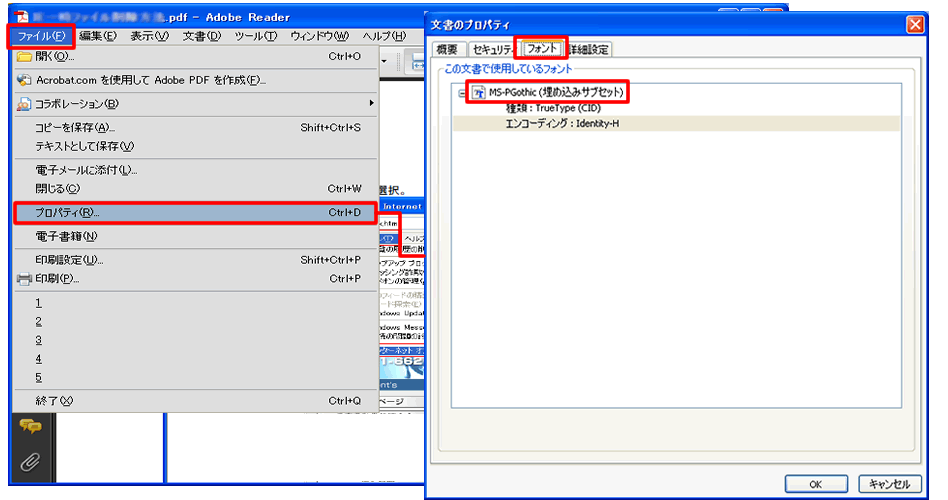Open the ウィンドウ(W) menu
The width and height of the screenshot is (948, 500).
[319, 36]
